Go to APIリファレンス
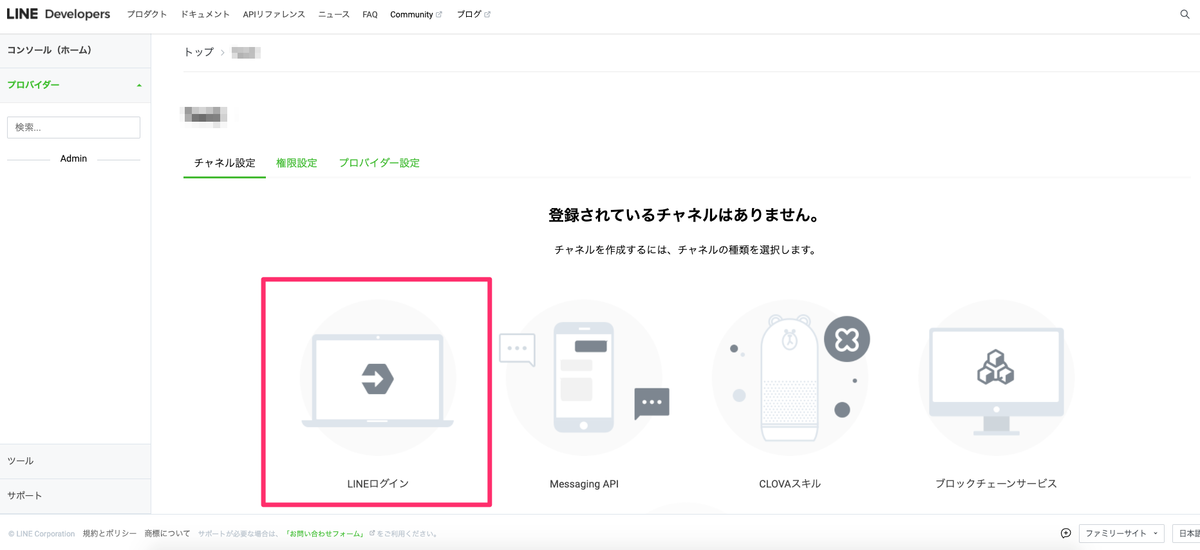 coord(274,15)
